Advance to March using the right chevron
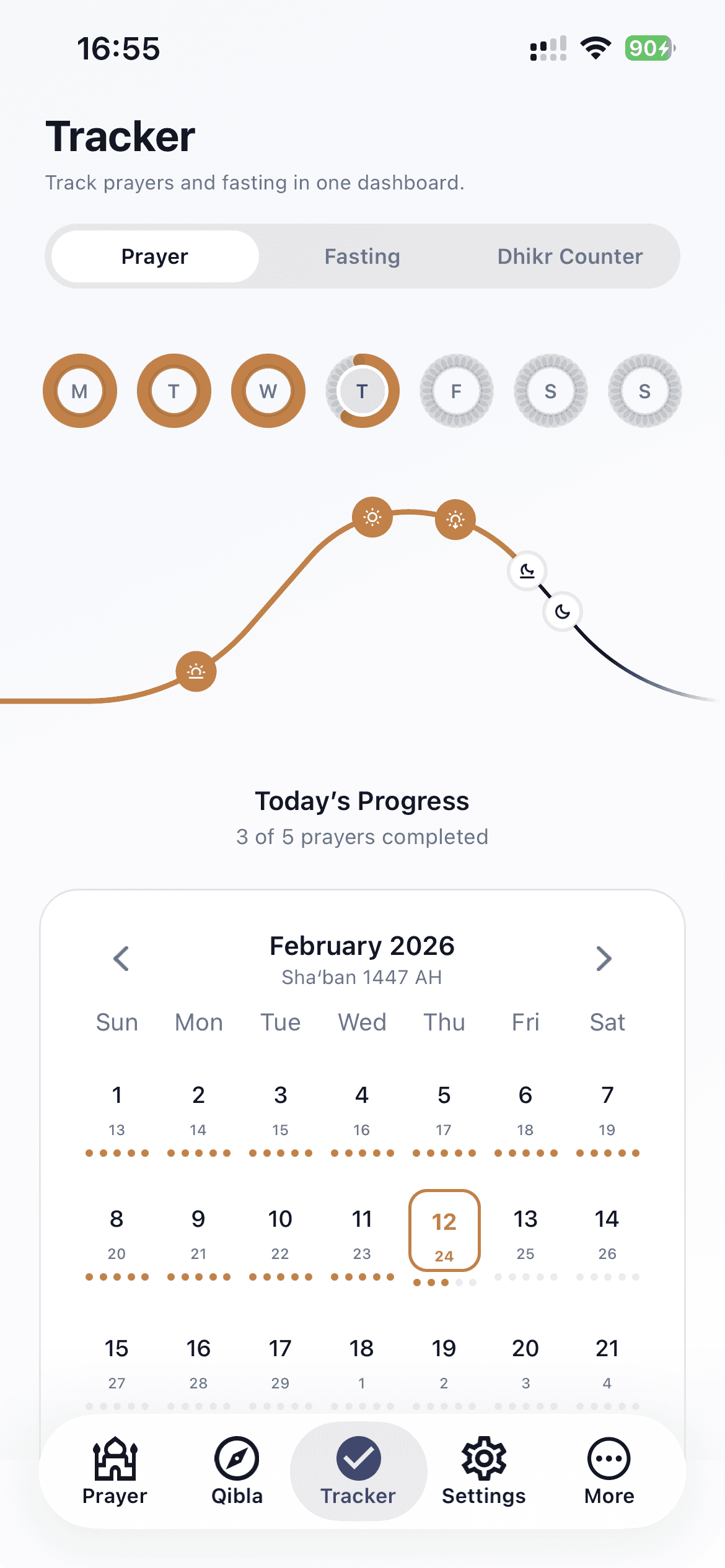 [x=603, y=958]
